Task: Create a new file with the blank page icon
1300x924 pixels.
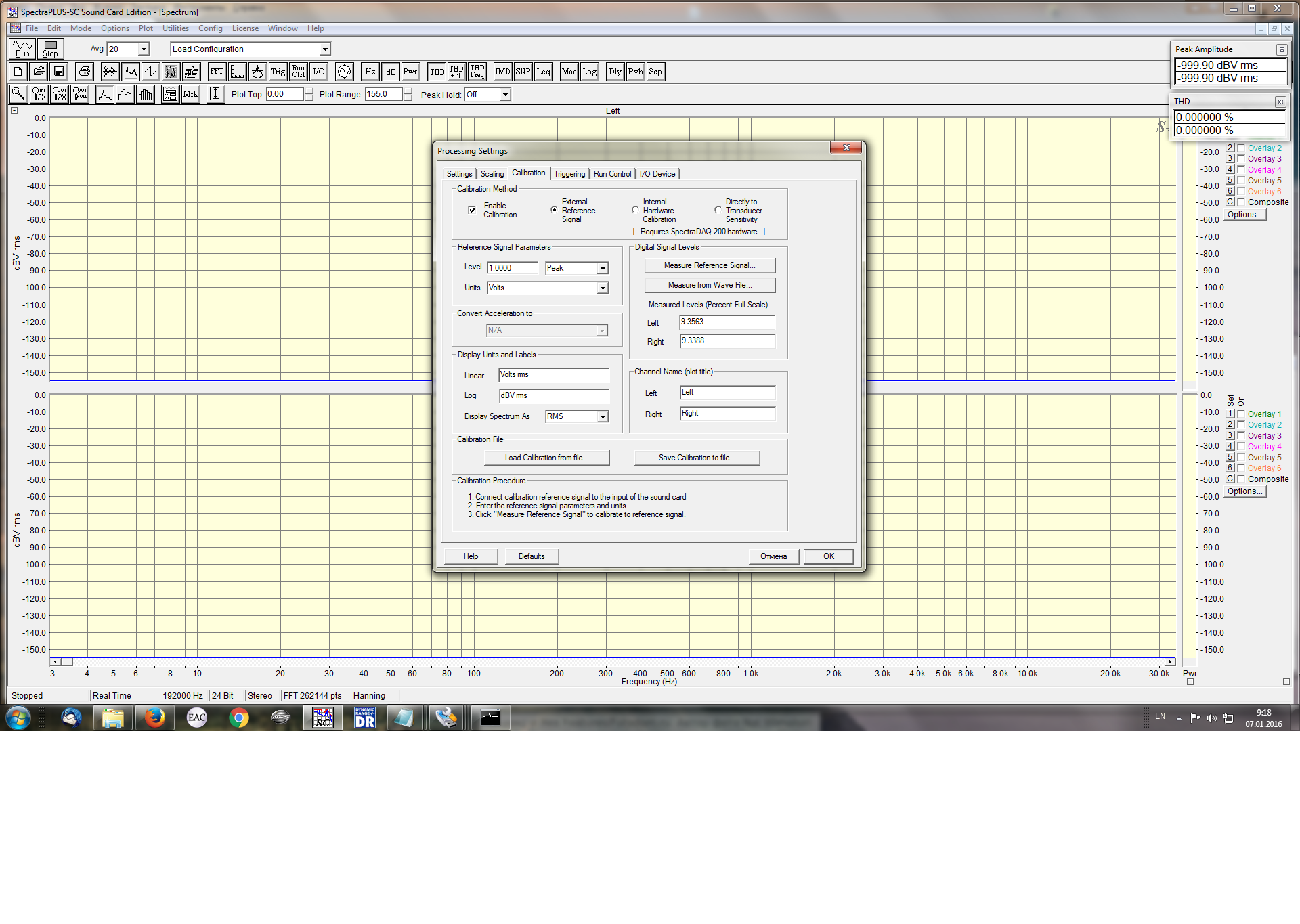Action: (18, 72)
